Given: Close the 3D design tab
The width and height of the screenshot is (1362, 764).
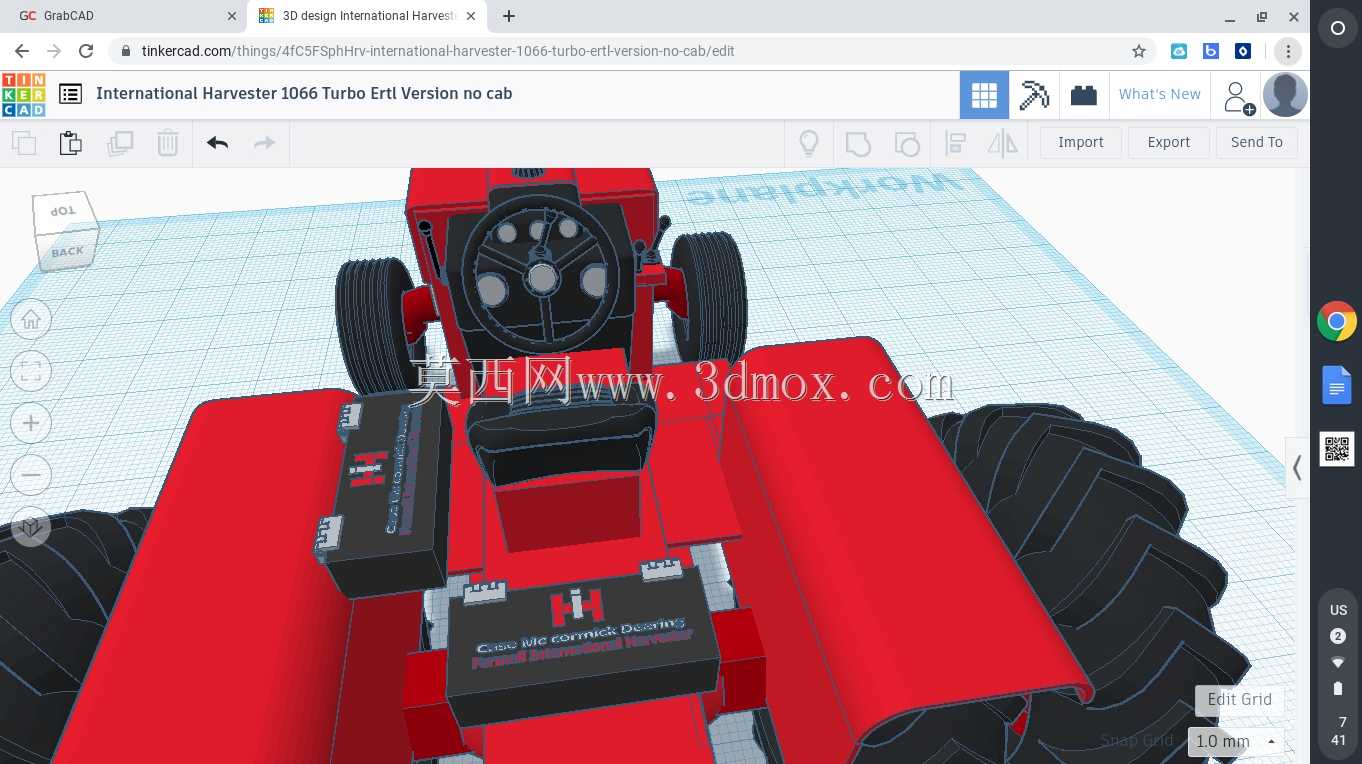Looking at the screenshot, I should pyautogui.click(x=471, y=16).
